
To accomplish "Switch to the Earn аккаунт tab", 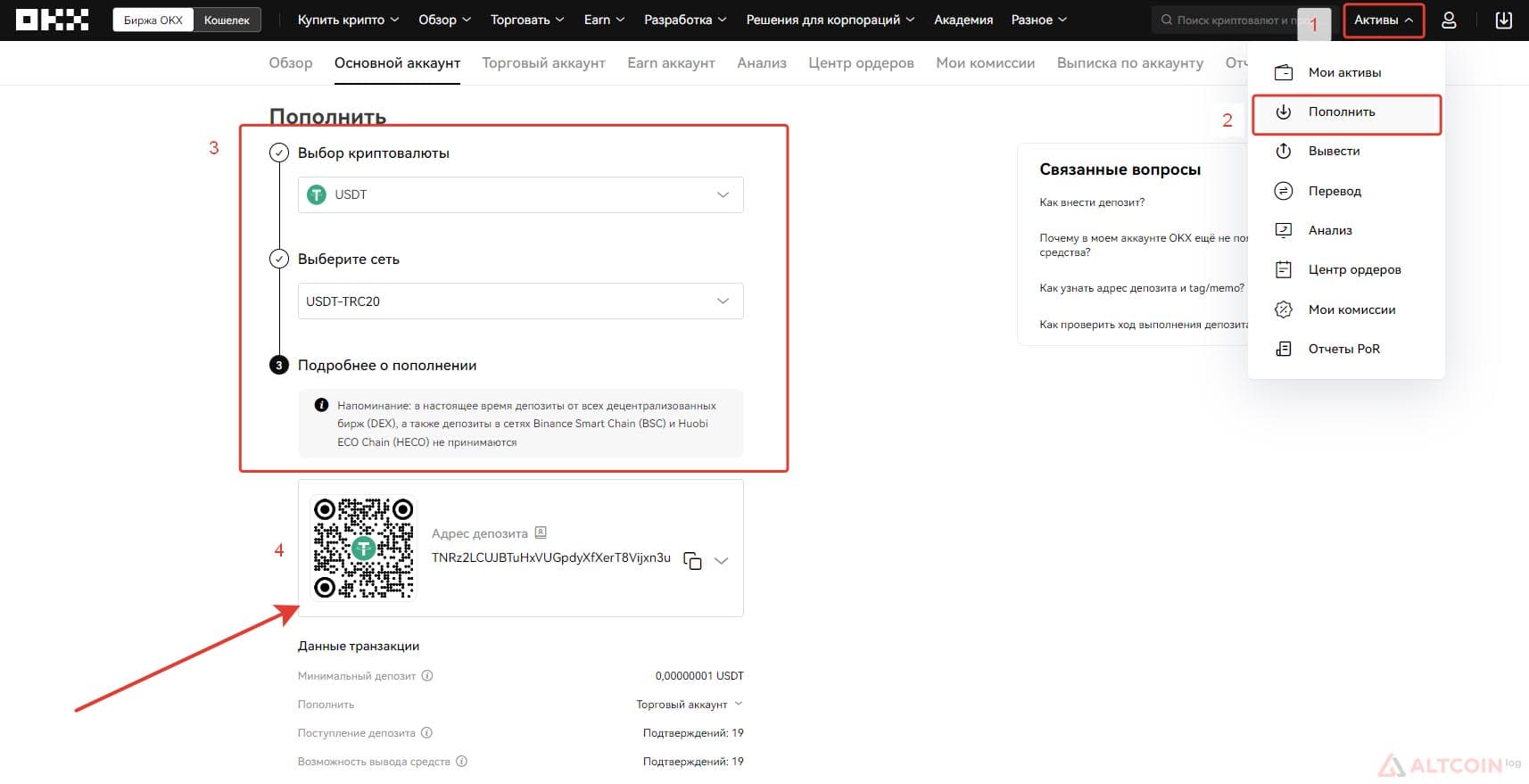I will coord(671,62).
